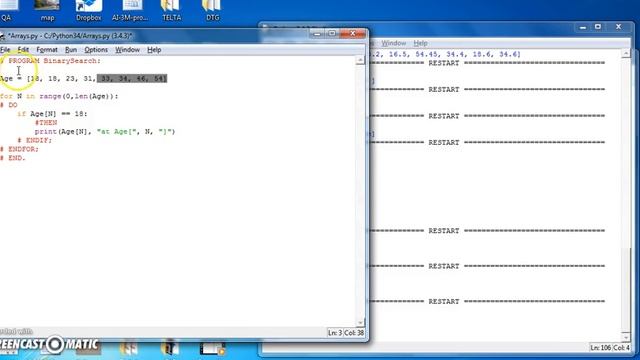Open the DTG folder on desktop
The width and height of the screenshot is (640, 360).
212,11
